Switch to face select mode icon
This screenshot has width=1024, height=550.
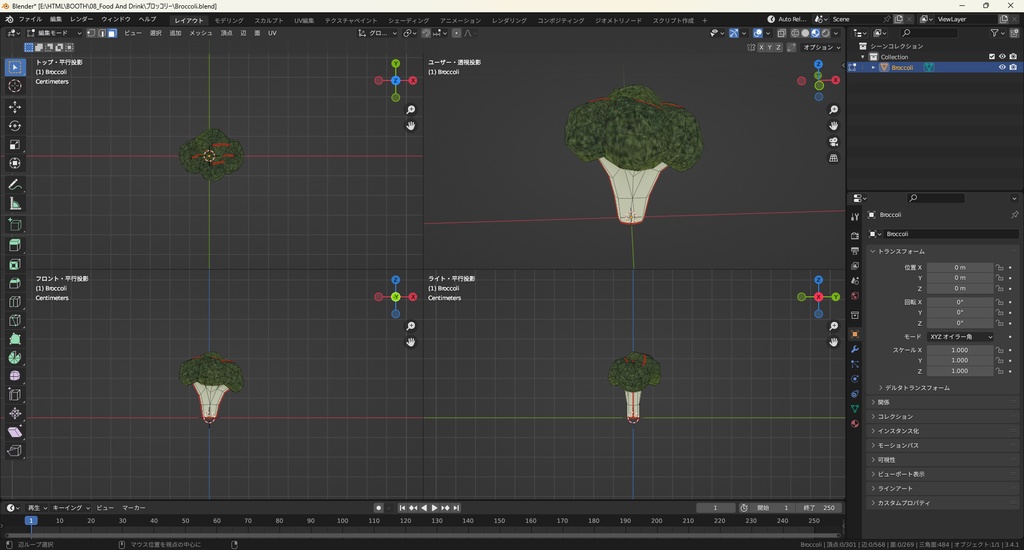pyautogui.click(x=112, y=33)
